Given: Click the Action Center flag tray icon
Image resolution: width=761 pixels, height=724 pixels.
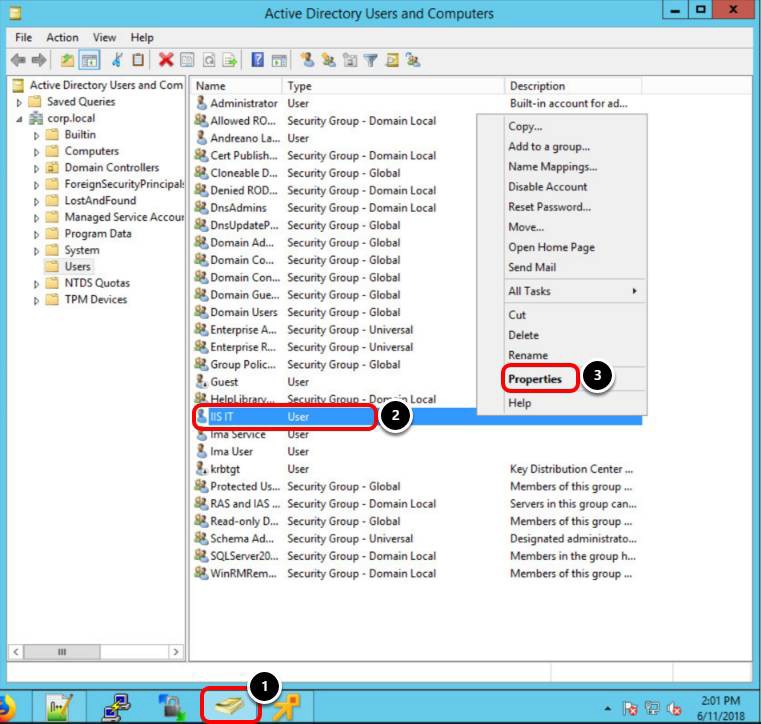Looking at the screenshot, I should [630, 709].
